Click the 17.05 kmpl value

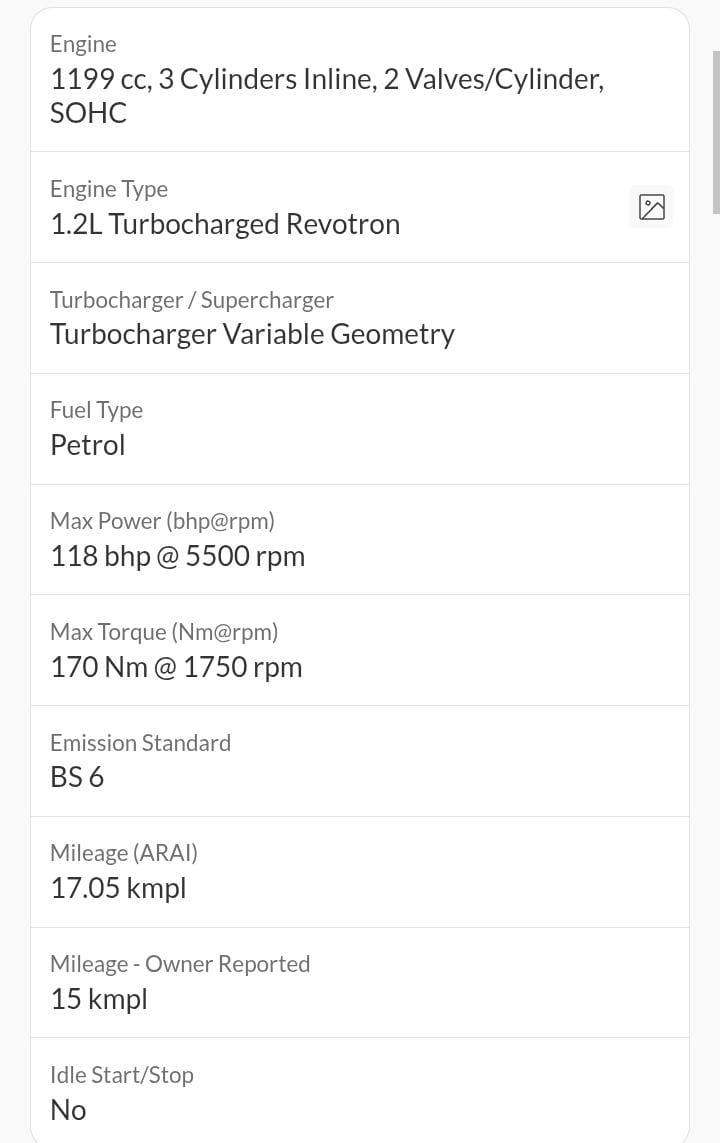(118, 888)
